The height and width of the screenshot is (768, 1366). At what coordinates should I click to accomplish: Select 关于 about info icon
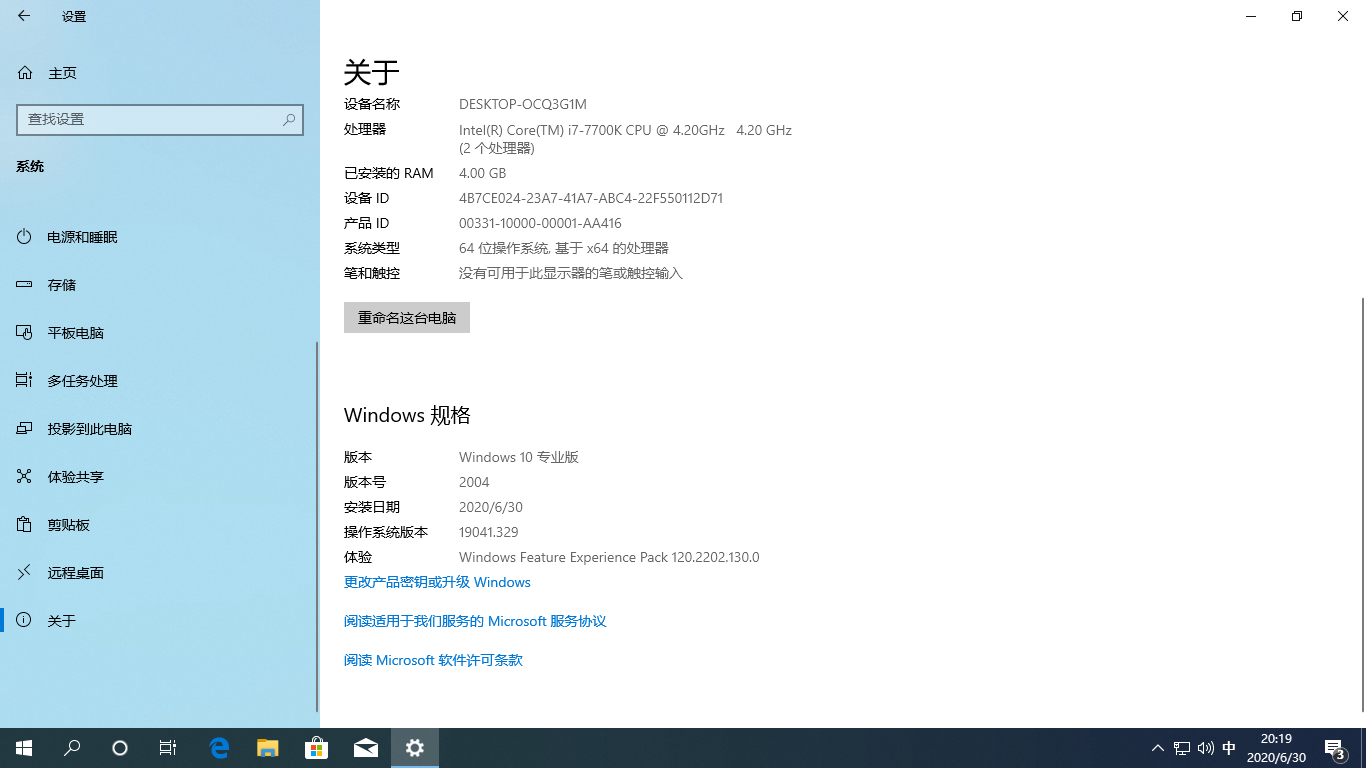click(x=25, y=621)
